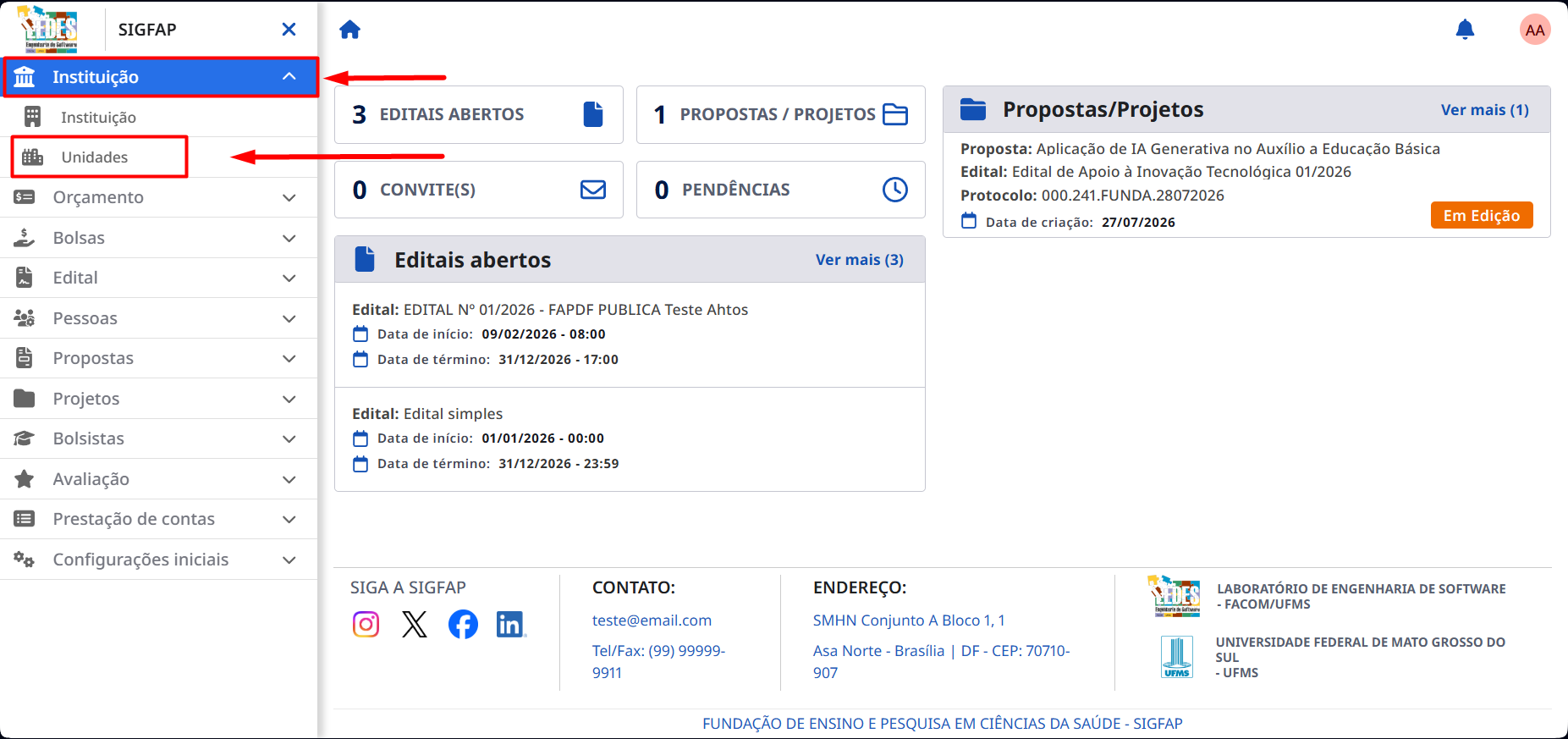This screenshot has height=739, width=1568.
Task: Open Instagram profile icon in footer
Action: (x=366, y=625)
